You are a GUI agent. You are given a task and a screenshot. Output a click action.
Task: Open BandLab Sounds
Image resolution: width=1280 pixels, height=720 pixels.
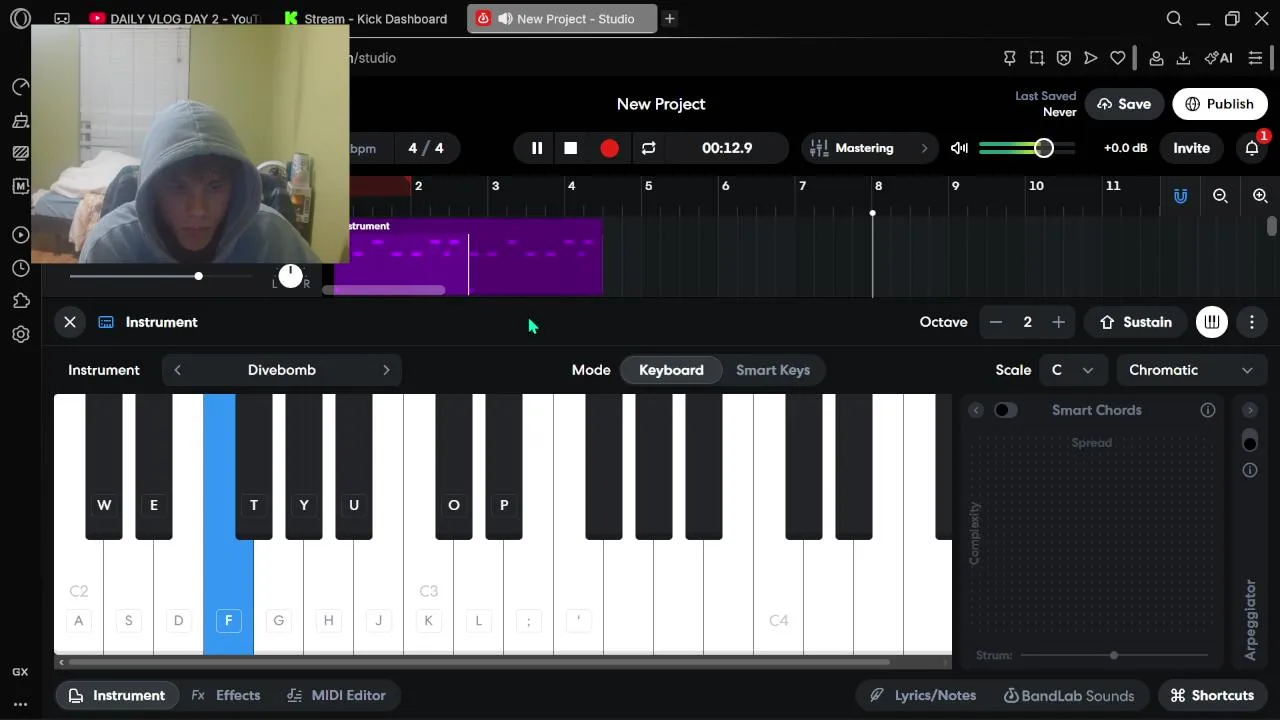1068,695
